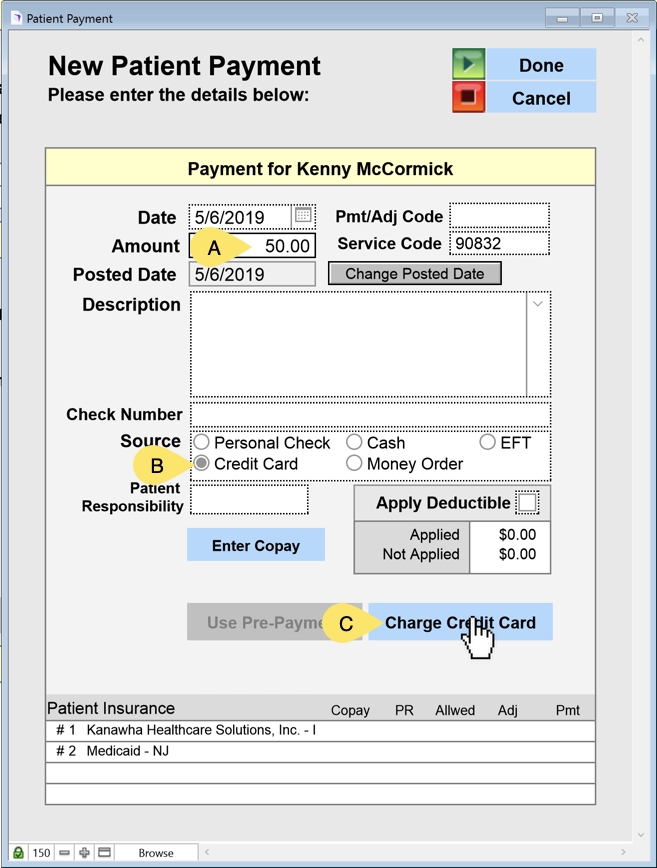
Task: Zoom out with the minus icon
Action: pos(64,853)
